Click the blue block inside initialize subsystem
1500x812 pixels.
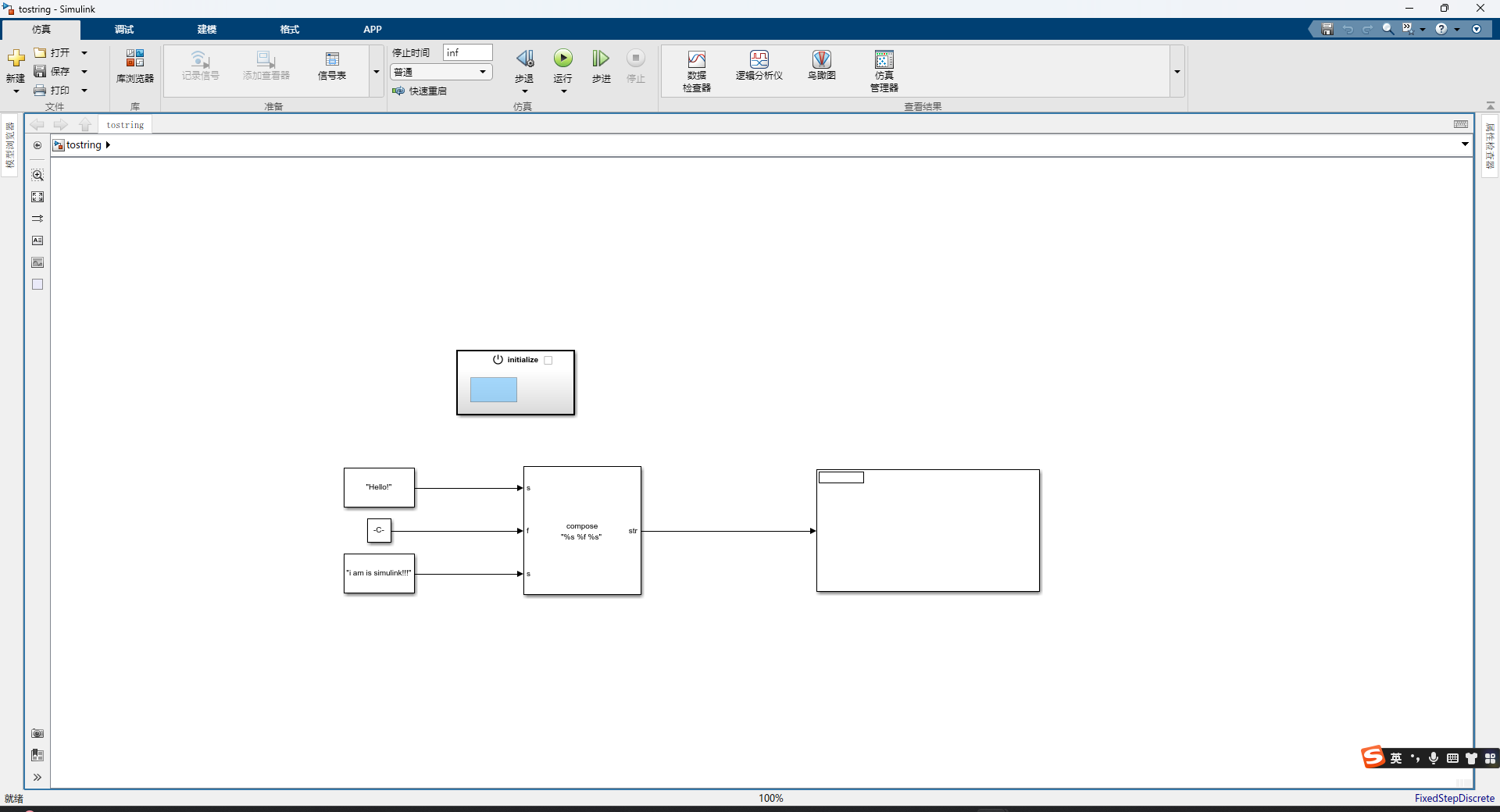[494, 390]
